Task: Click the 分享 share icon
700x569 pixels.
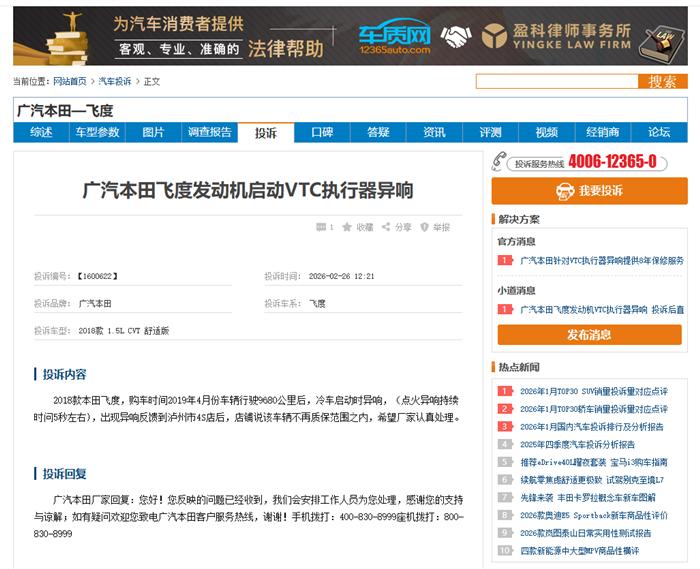Action: (x=385, y=227)
